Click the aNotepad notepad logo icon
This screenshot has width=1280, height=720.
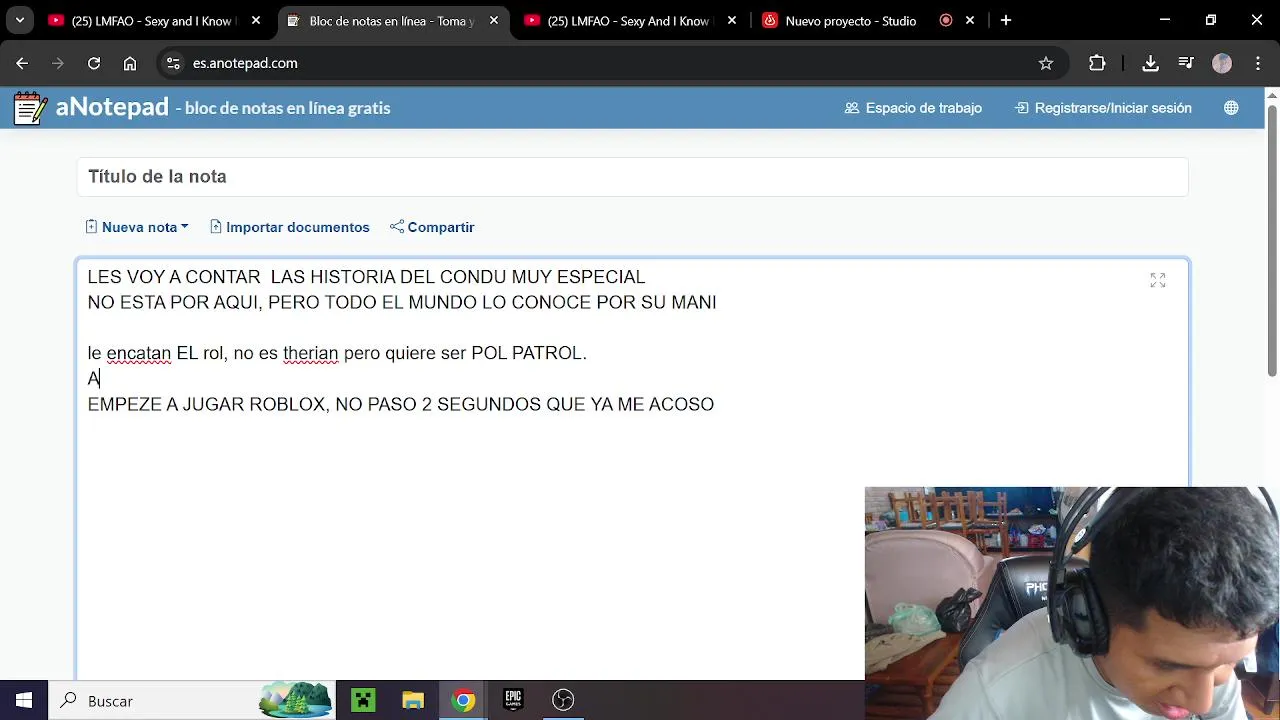[30, 107]
